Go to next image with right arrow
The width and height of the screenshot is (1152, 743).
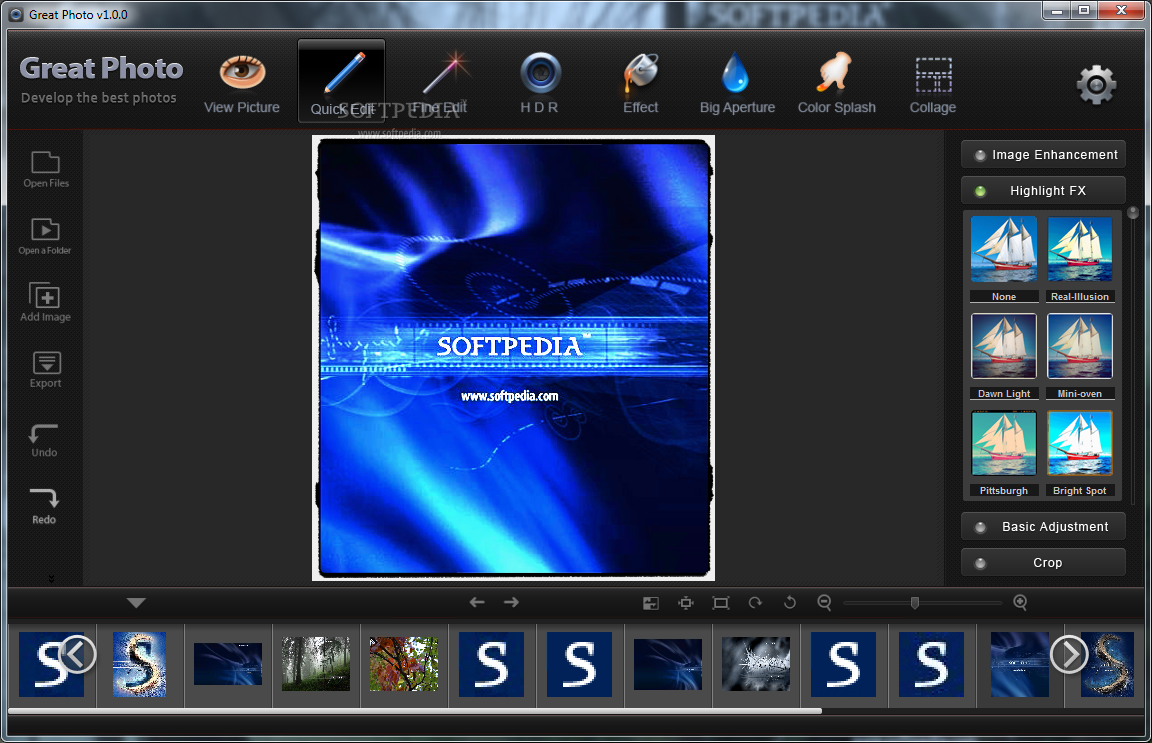(511, 603)
